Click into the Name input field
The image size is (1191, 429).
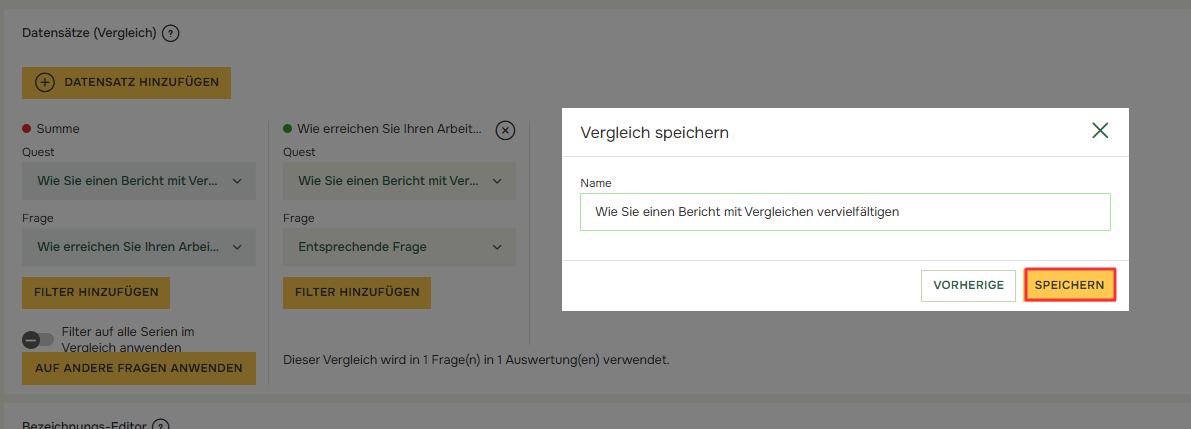click(845, 212)
